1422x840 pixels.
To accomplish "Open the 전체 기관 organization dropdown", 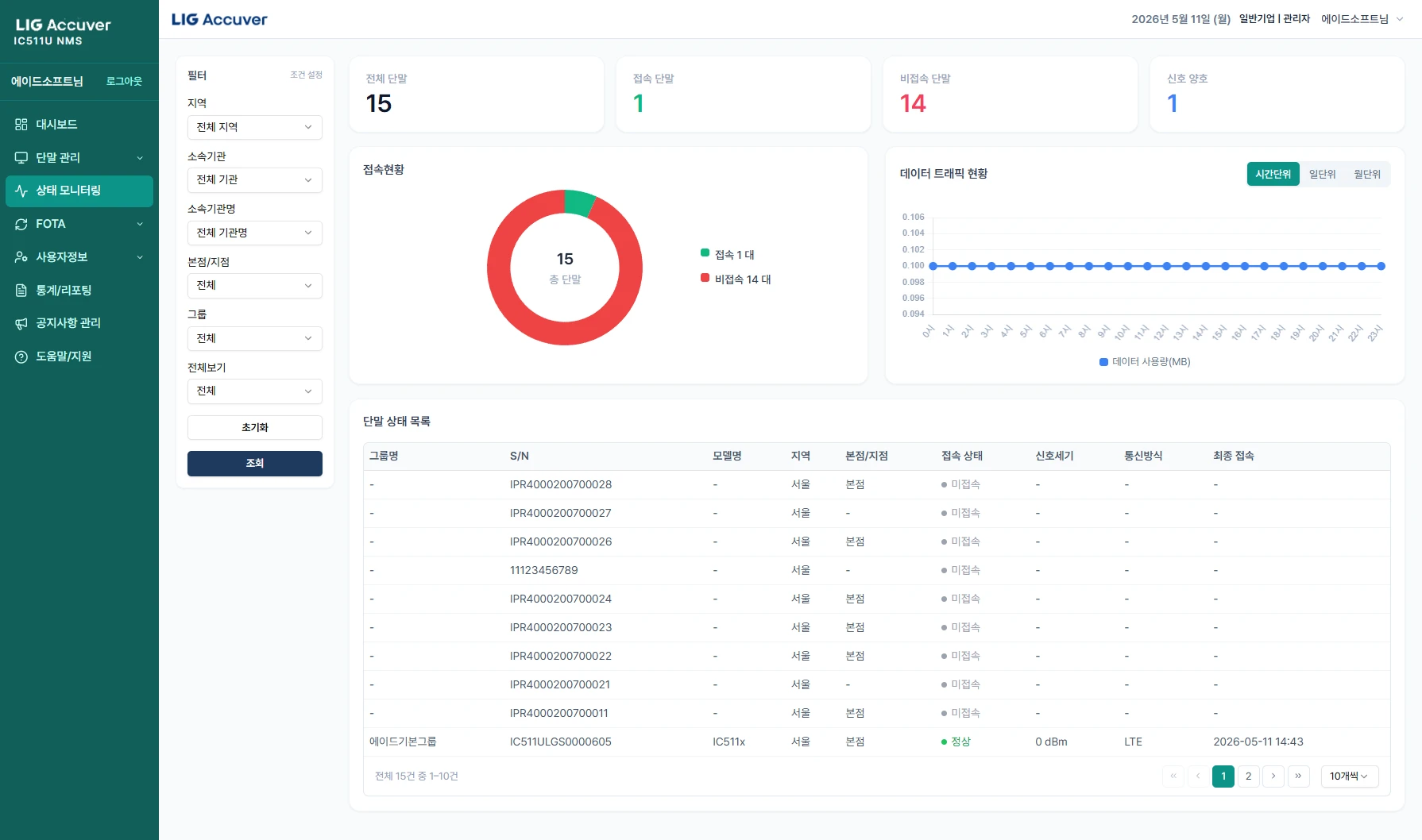I will click(x=255, y=180).
